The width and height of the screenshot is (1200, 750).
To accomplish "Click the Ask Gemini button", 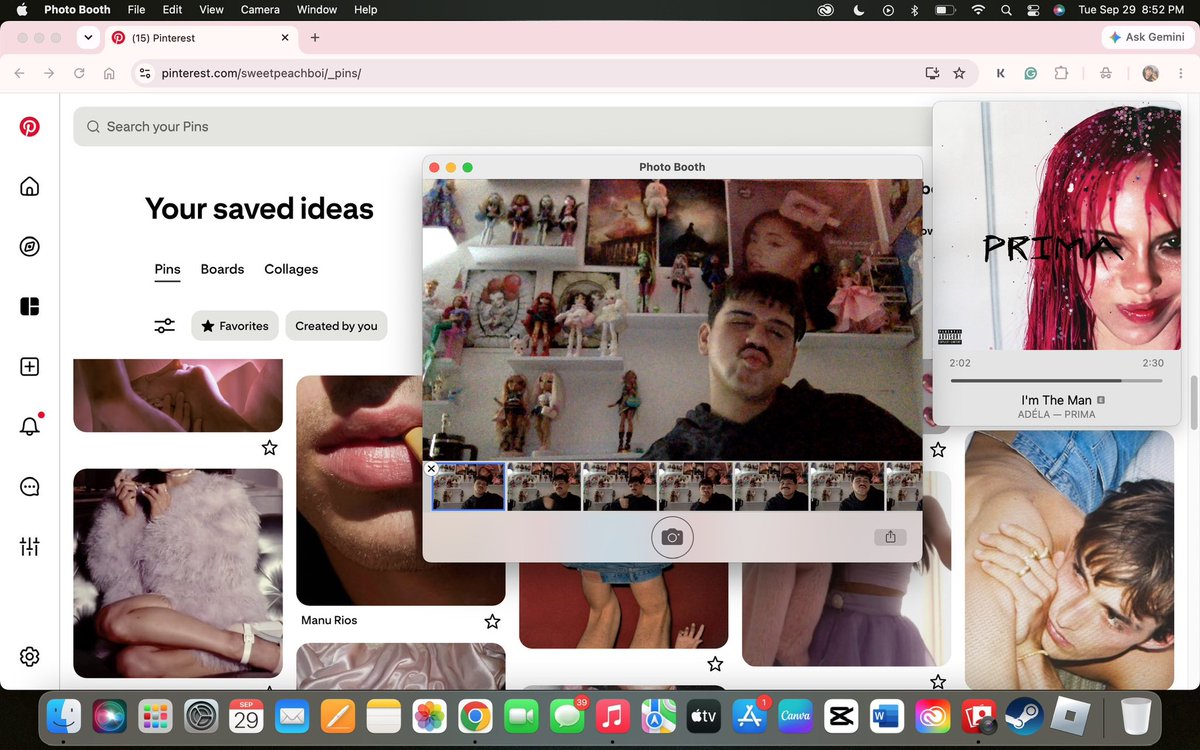I will [1147, 38].
